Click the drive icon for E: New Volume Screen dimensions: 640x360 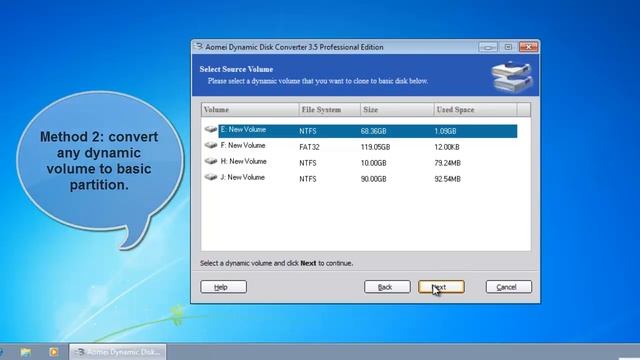point(211,129)
